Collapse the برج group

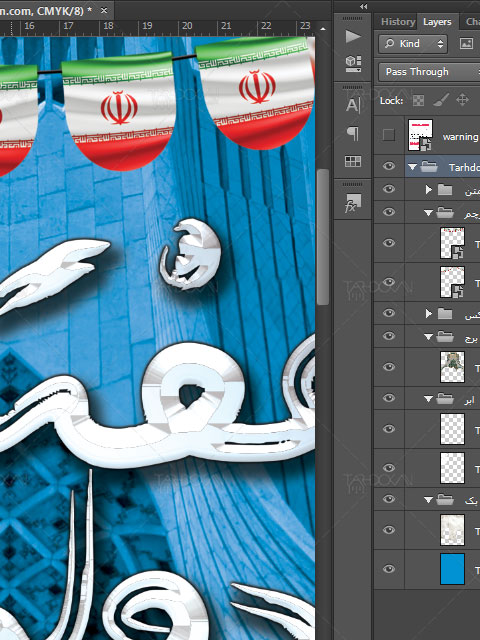click(428, 337)
